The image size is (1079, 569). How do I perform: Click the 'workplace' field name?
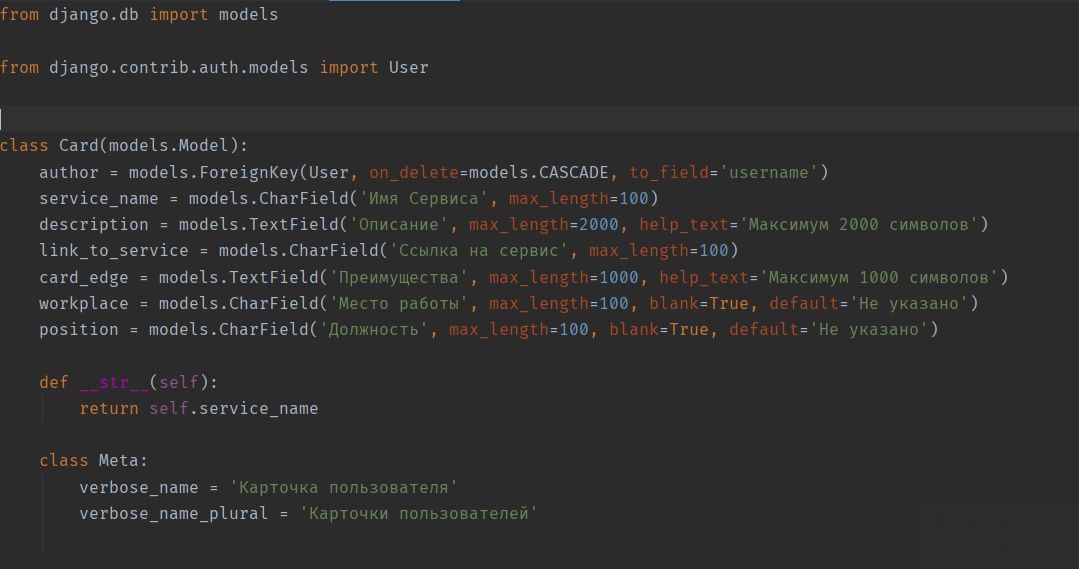tap(84, 304)
